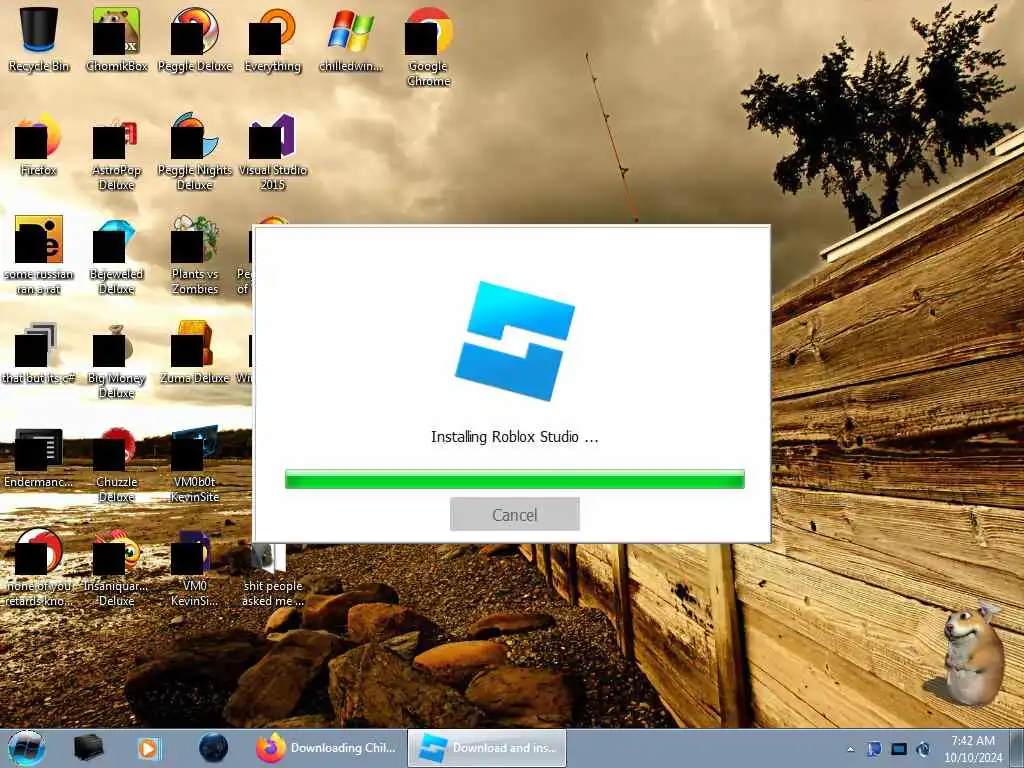The height and width of the screenshot is (768, 1024).
Task: Open the Recycle Bin desktop icon
Action: (x=39, y=39)
